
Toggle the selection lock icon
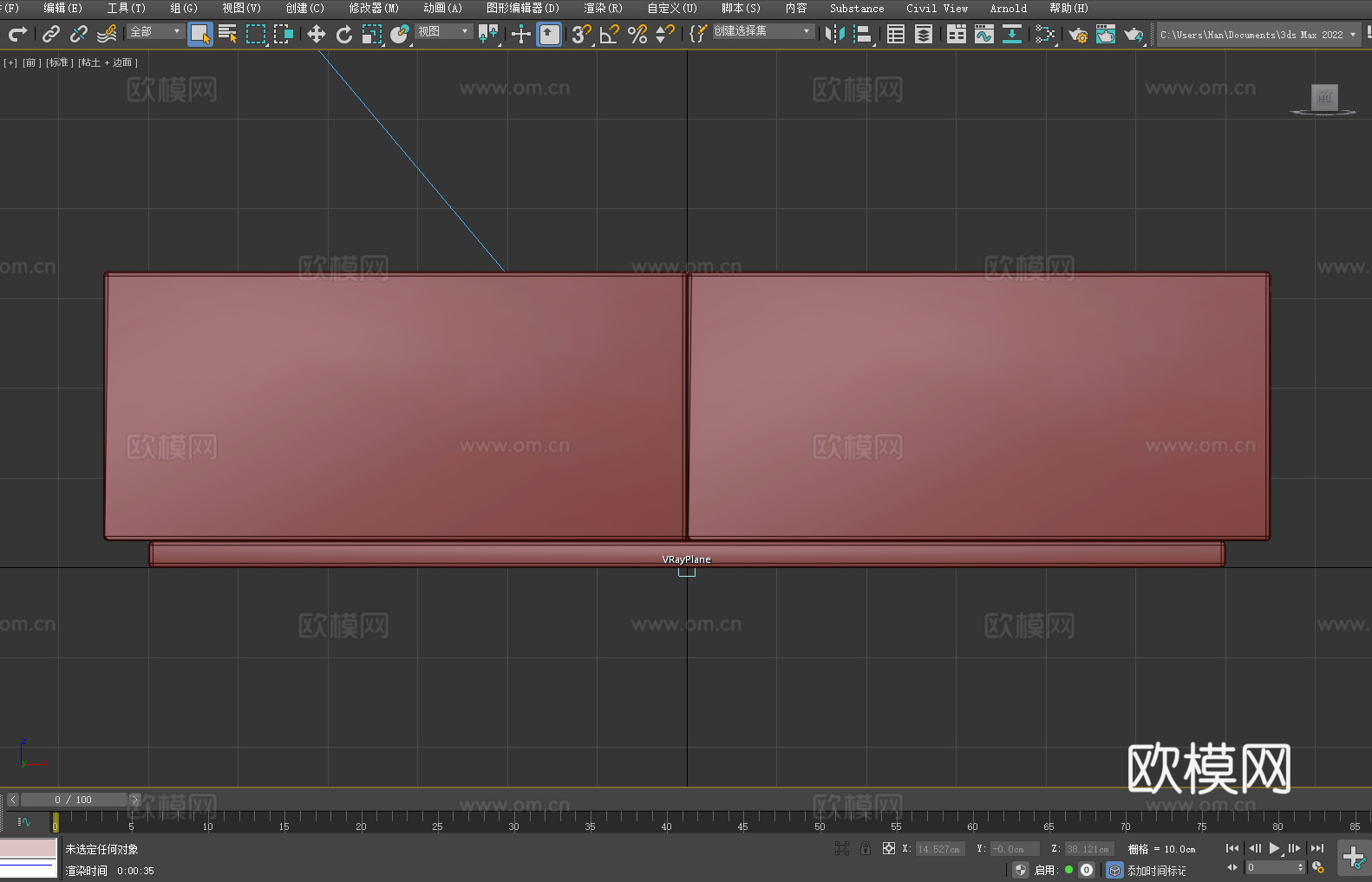(866, 848)
